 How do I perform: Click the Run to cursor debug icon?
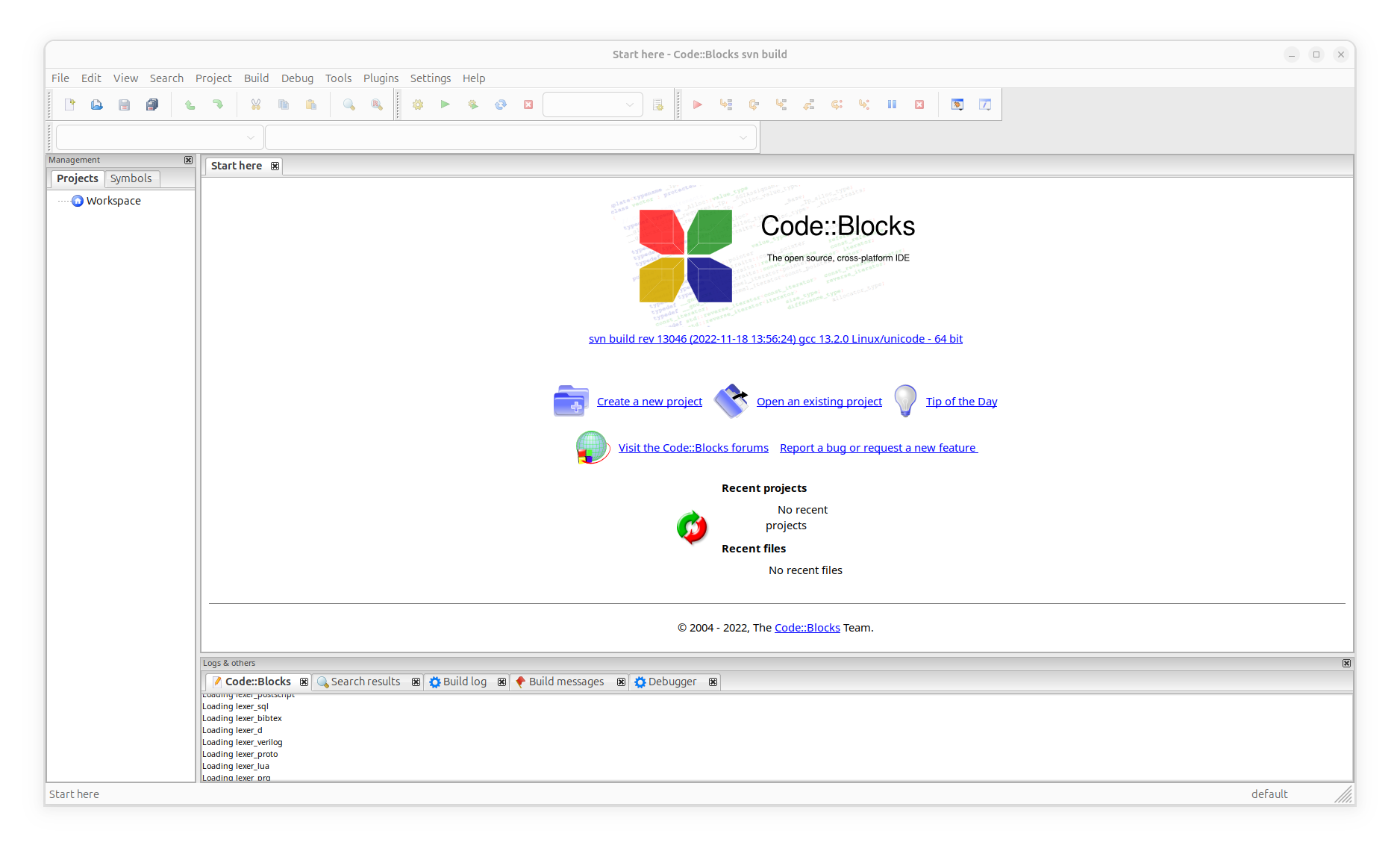click(726, 105)
